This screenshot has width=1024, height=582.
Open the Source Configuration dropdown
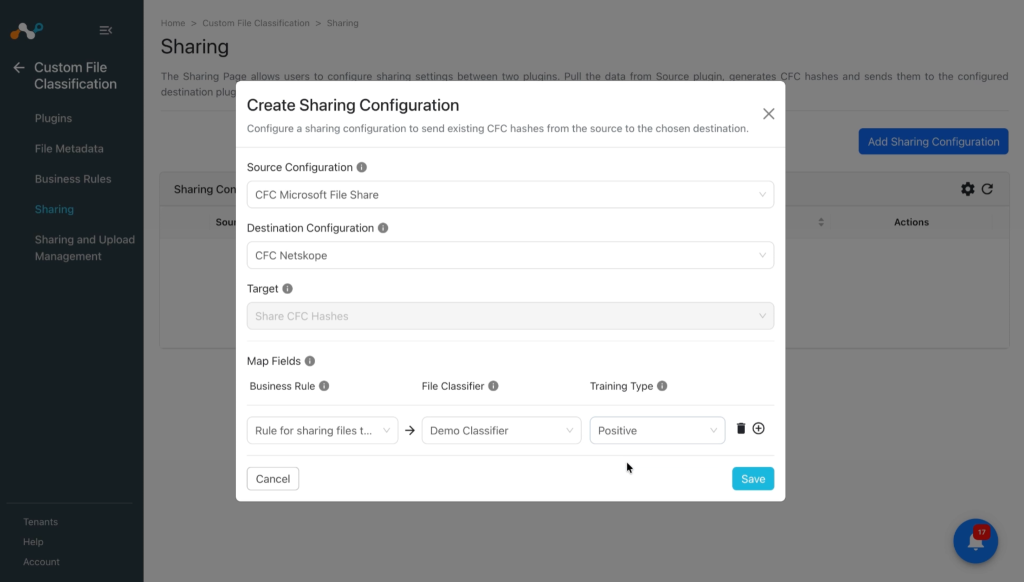pos(510,195)
